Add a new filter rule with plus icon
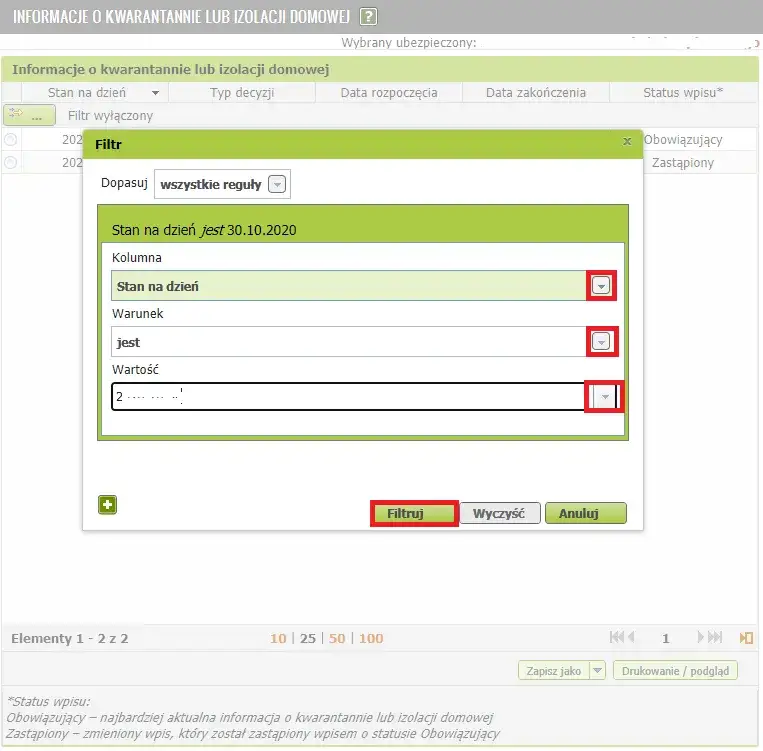Viewport: 763px width, 751px height. 107,505
